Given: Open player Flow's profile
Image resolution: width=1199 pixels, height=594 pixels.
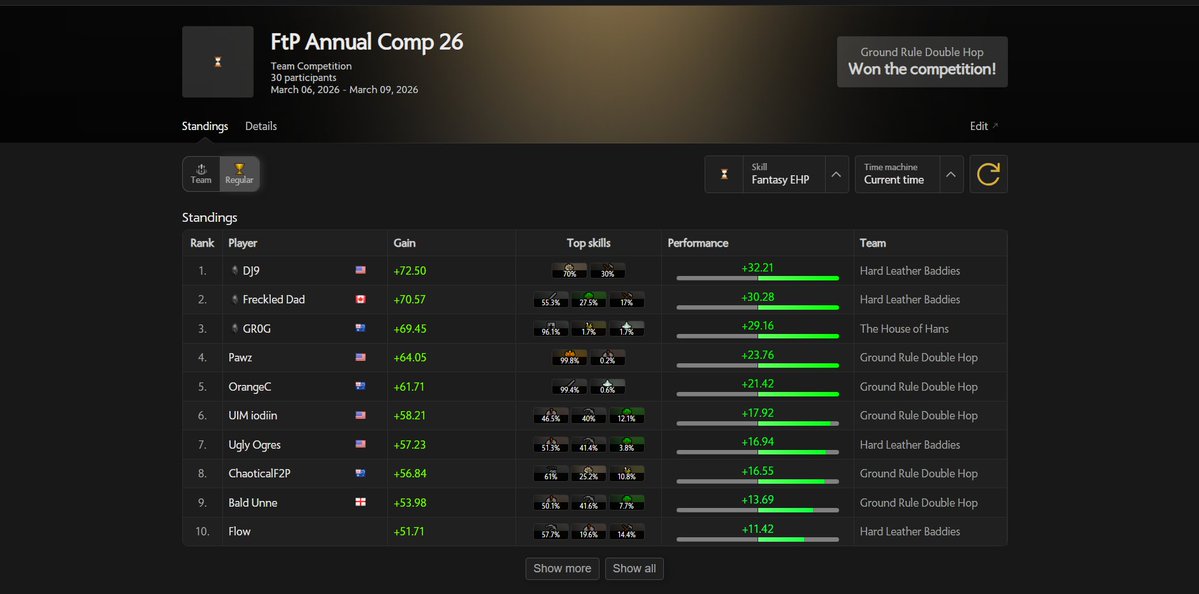Looking at the screenshot, I should coord(239,532).
